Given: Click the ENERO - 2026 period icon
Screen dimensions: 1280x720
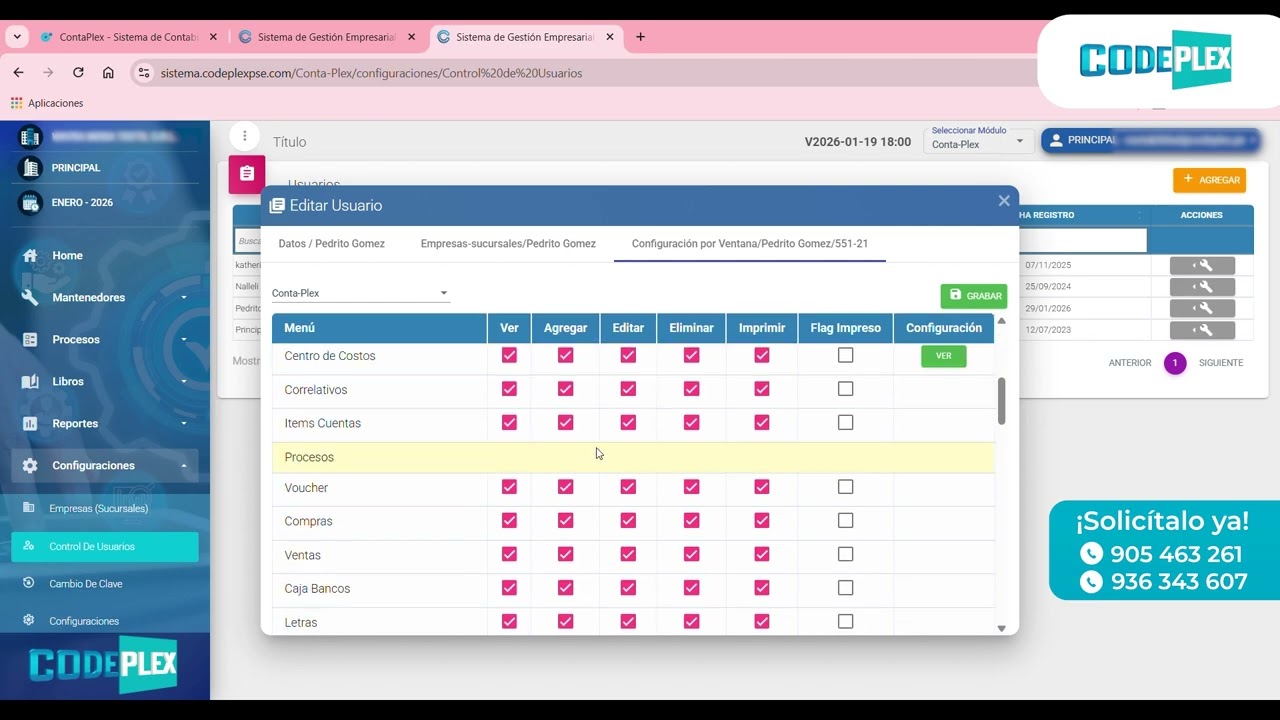Looking at the screenshot, I should pos(30,202).
